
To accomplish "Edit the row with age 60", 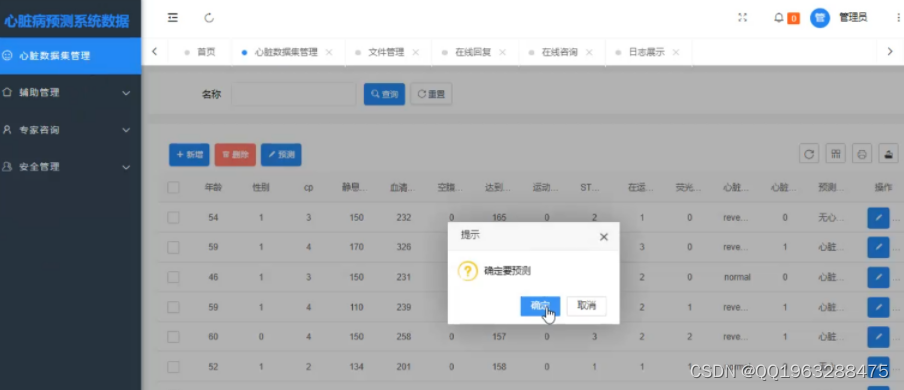I will coord(878,337).
